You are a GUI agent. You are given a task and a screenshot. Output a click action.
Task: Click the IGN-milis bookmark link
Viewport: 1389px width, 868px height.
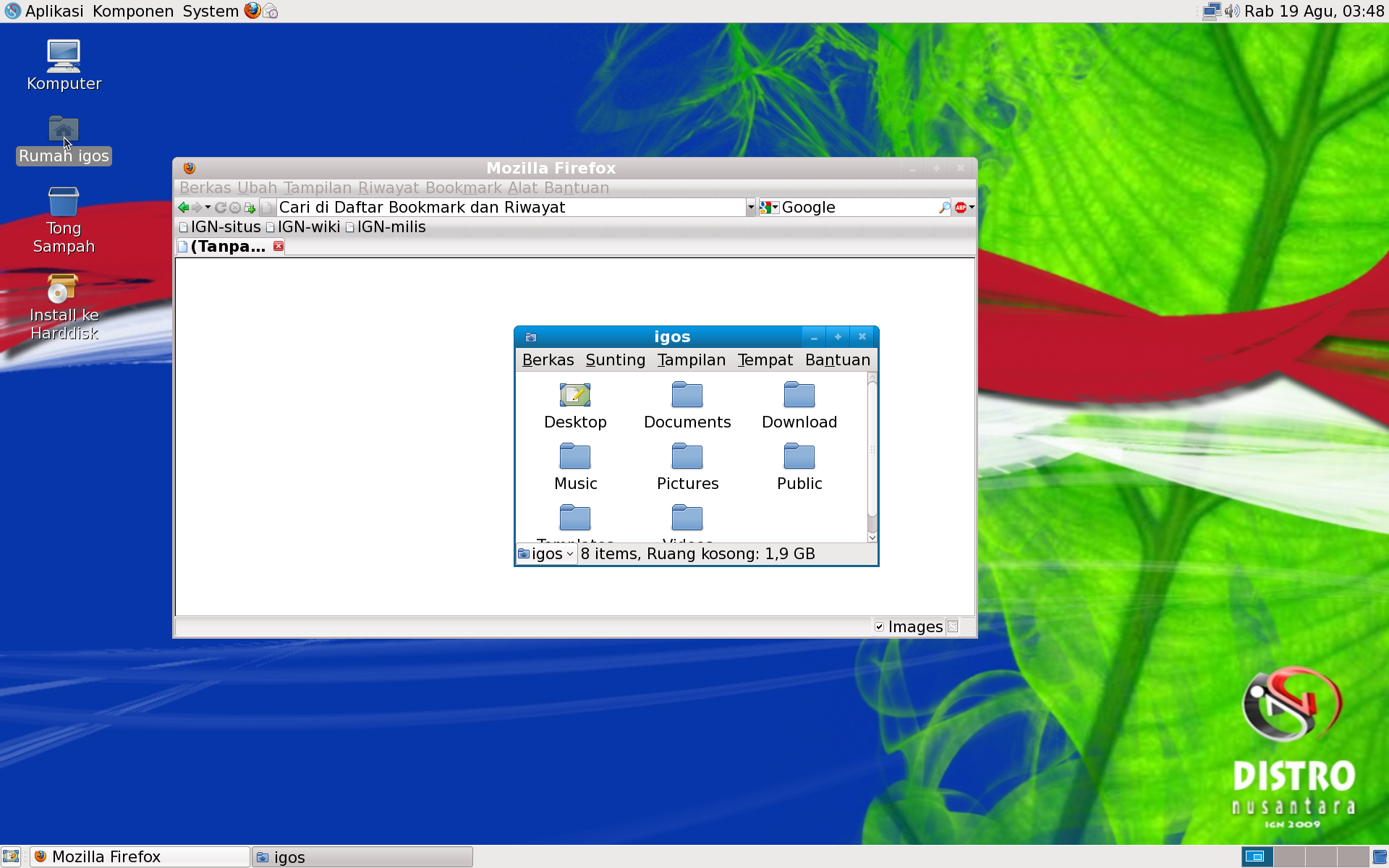(x=386, y=227)
